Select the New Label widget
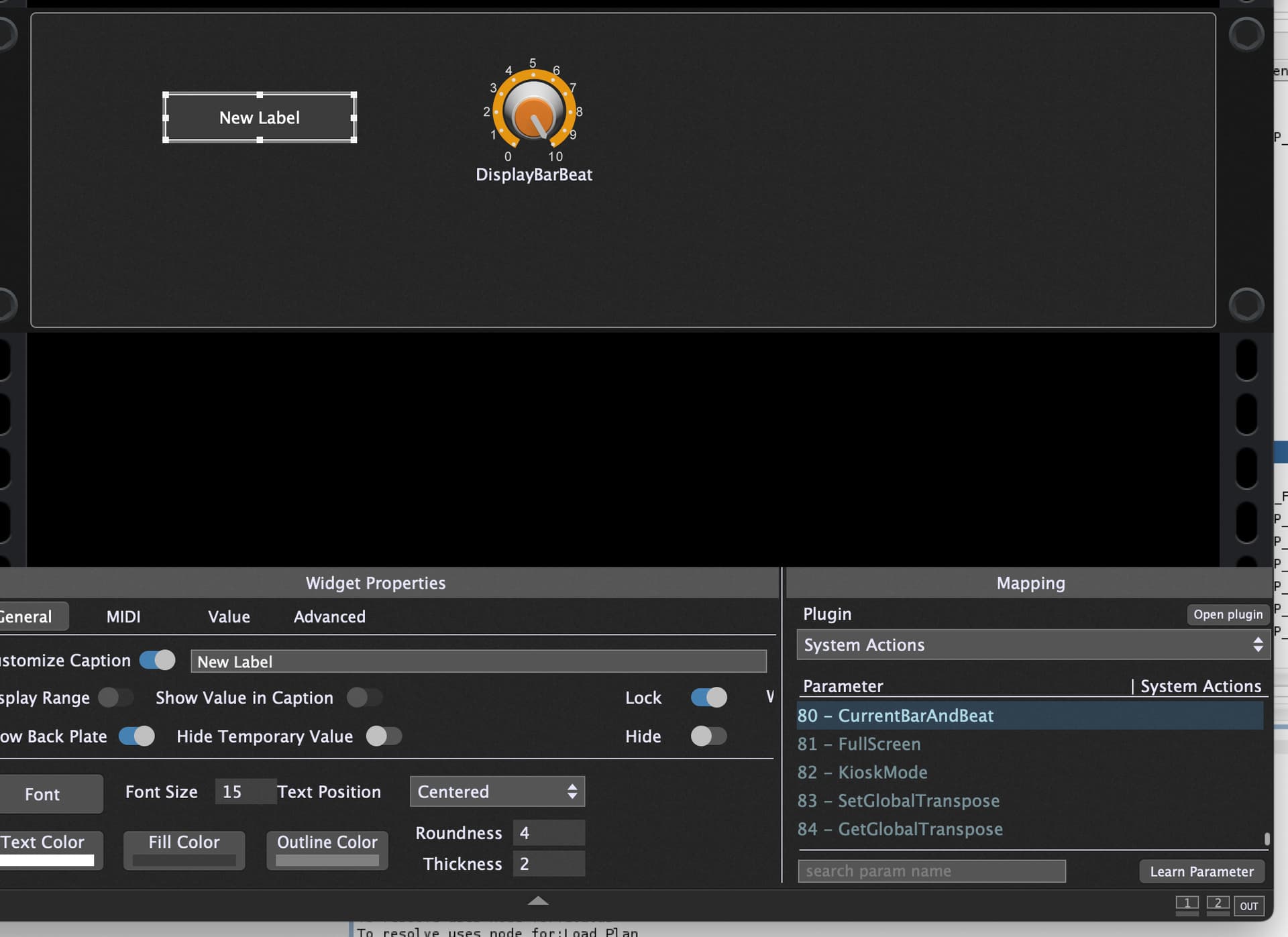Viewport: 1288px width, 937px height. point(260,117)
